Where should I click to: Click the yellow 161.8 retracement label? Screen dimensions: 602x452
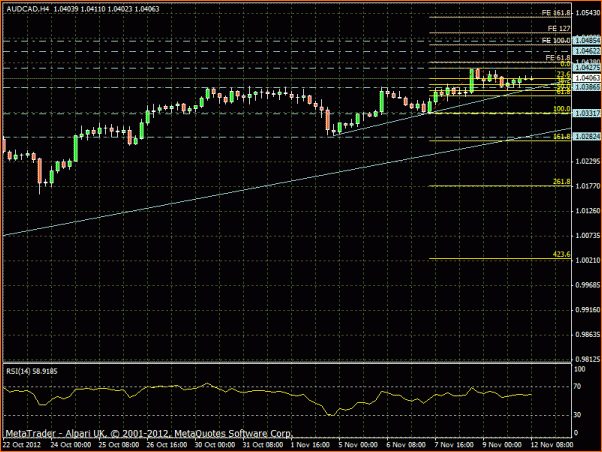pos(561,137)
